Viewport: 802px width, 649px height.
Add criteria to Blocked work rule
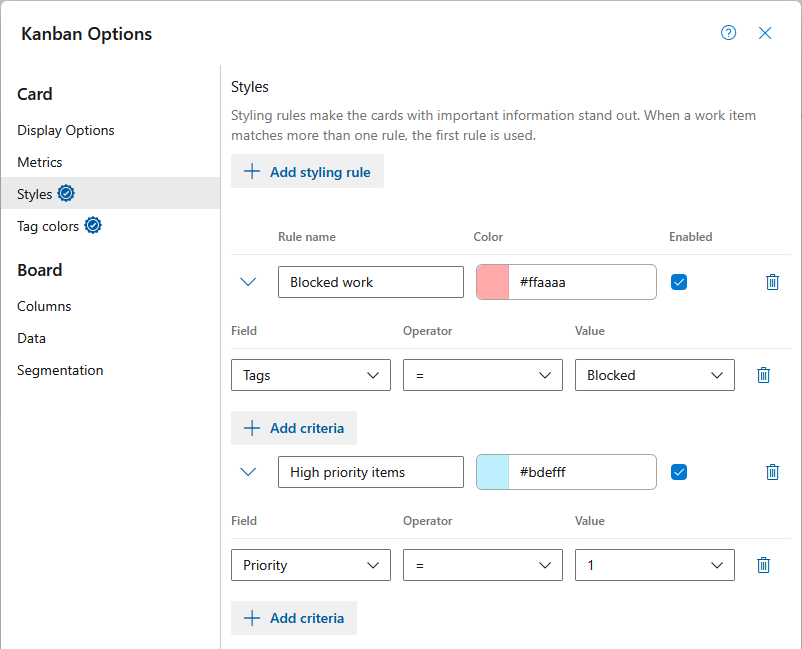point(294,428)
